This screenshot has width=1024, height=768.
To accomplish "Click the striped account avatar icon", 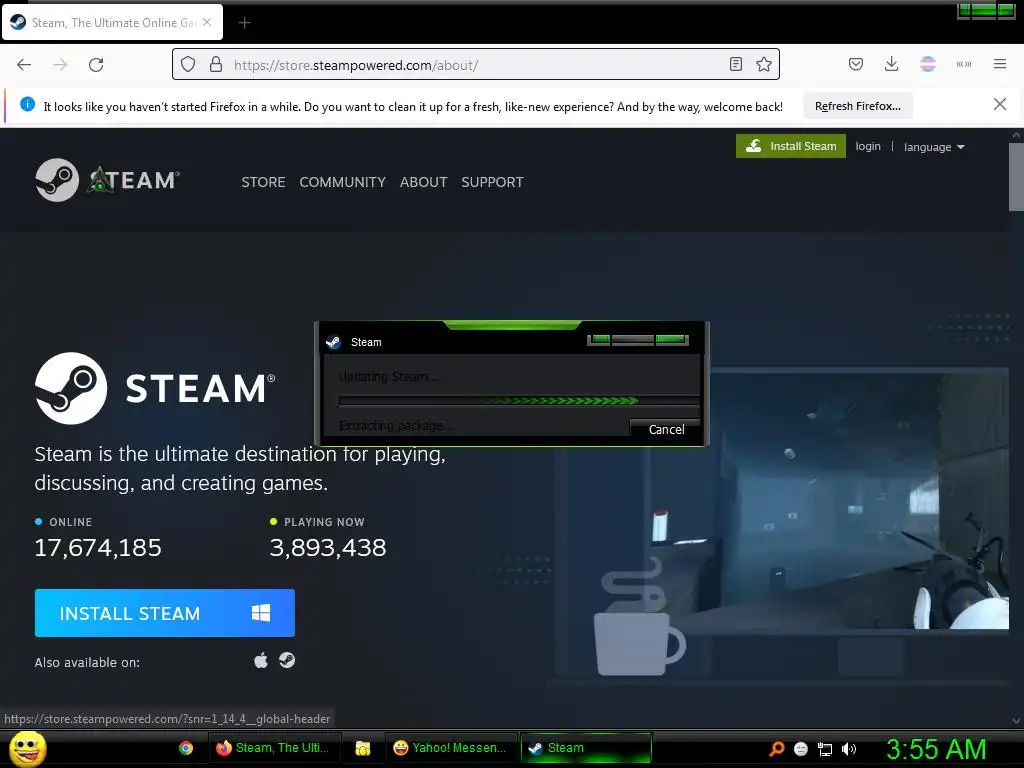I will pos(928,64).
